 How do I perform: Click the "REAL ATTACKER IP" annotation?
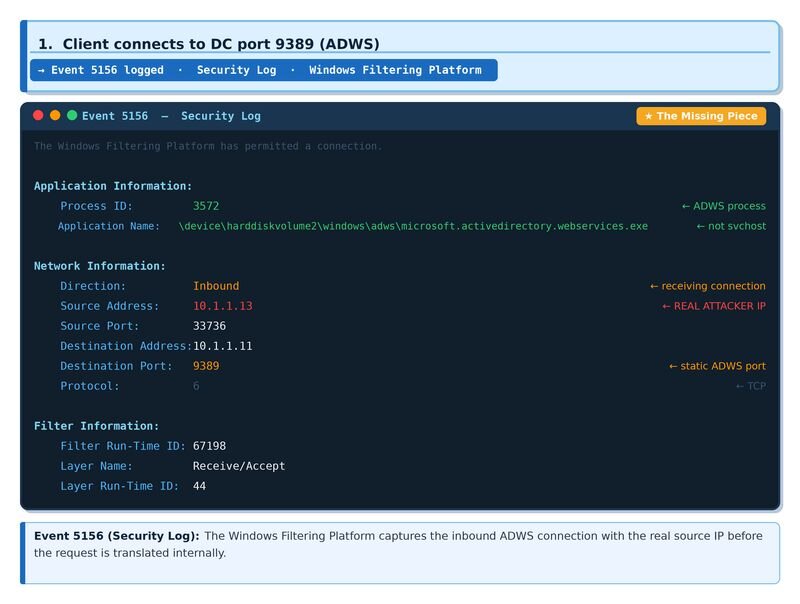[x=714, y=306]
